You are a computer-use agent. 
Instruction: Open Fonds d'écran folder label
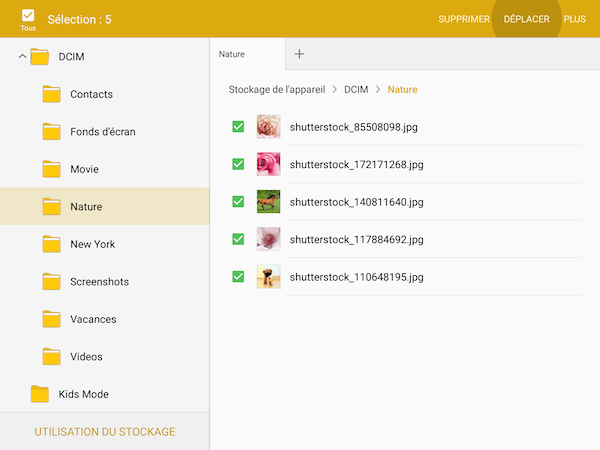[x=103, y=132]
